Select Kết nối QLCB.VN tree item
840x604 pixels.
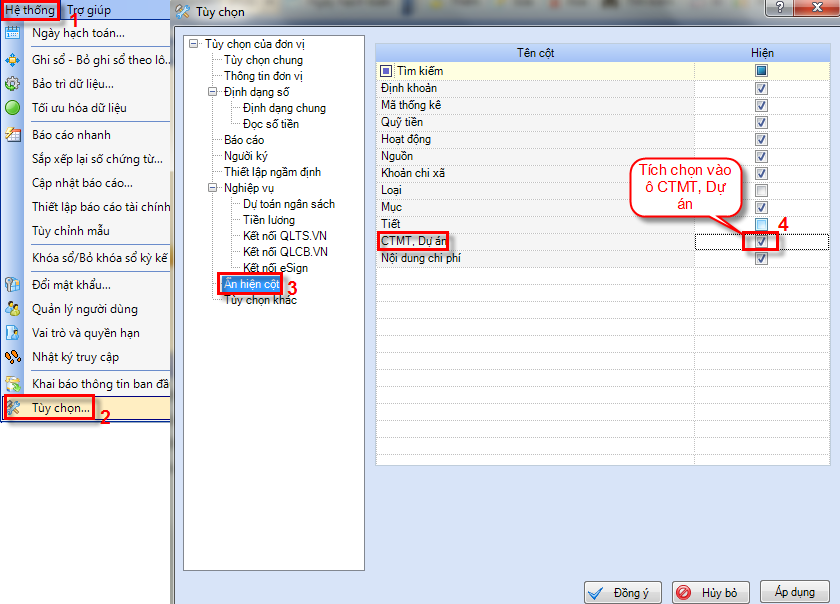tap(285, 252)
